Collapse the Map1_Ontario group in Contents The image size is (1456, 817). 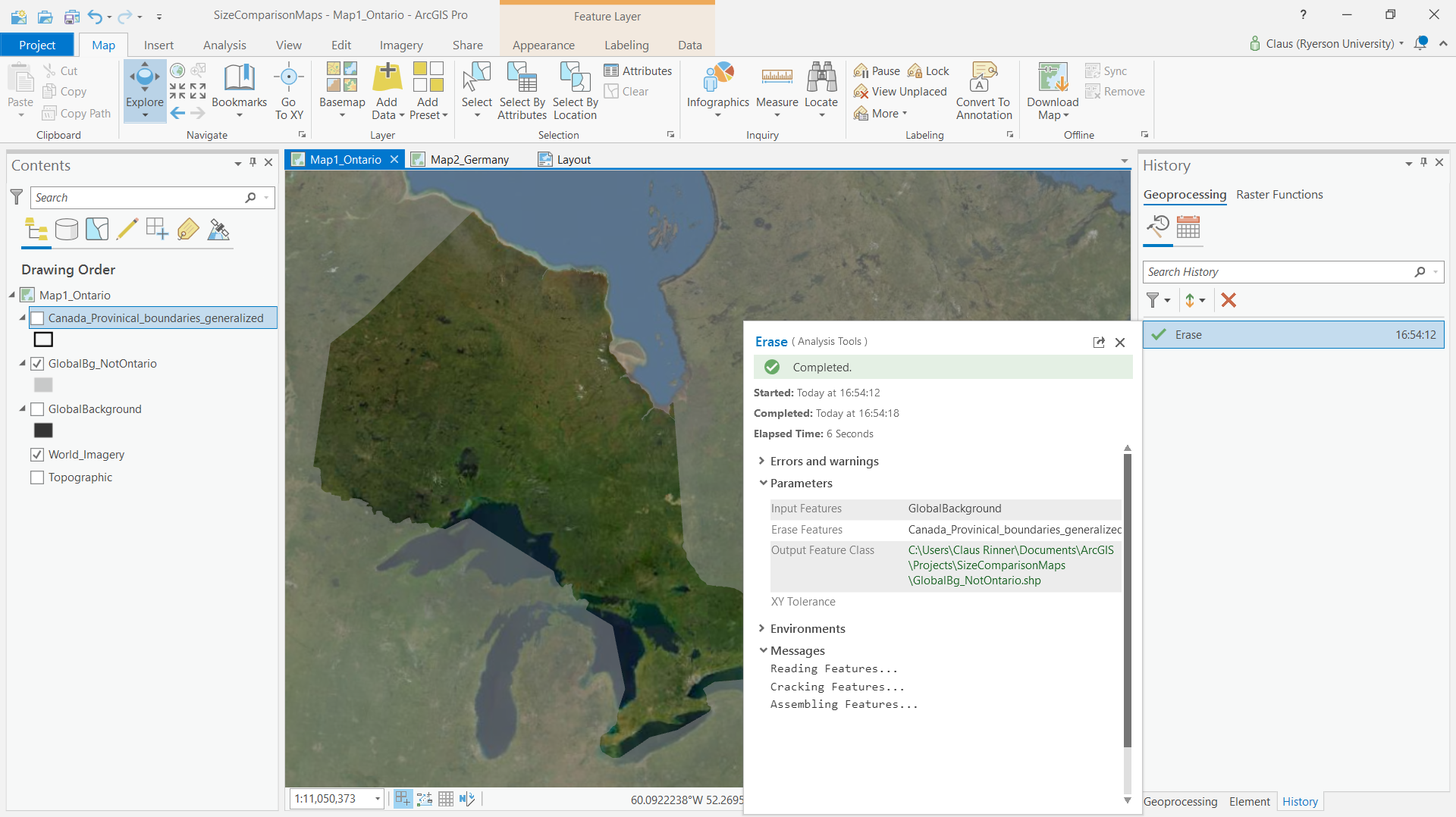pos(11,295)
